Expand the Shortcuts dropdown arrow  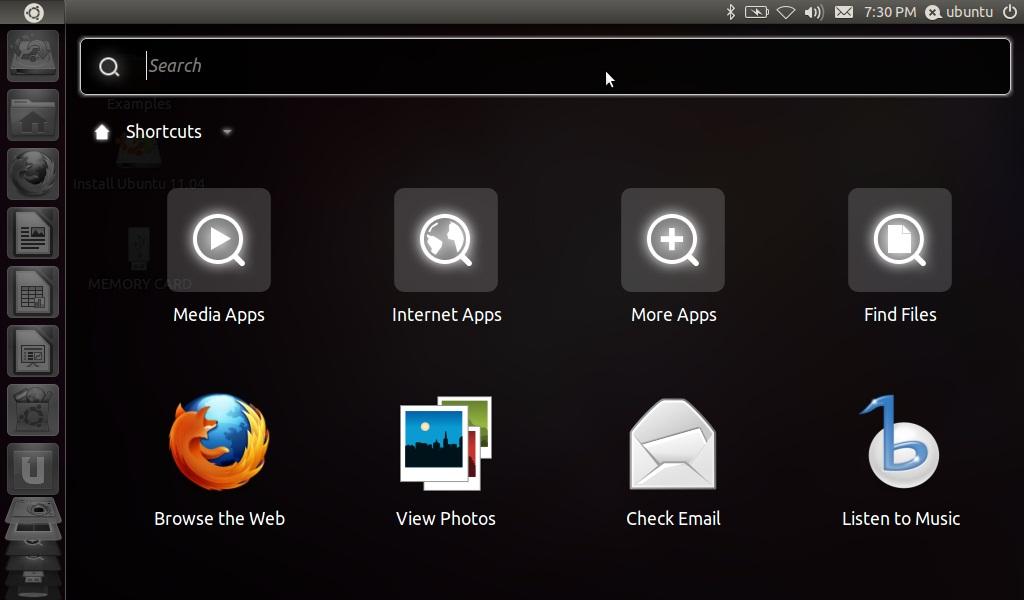tap(227, 132)
